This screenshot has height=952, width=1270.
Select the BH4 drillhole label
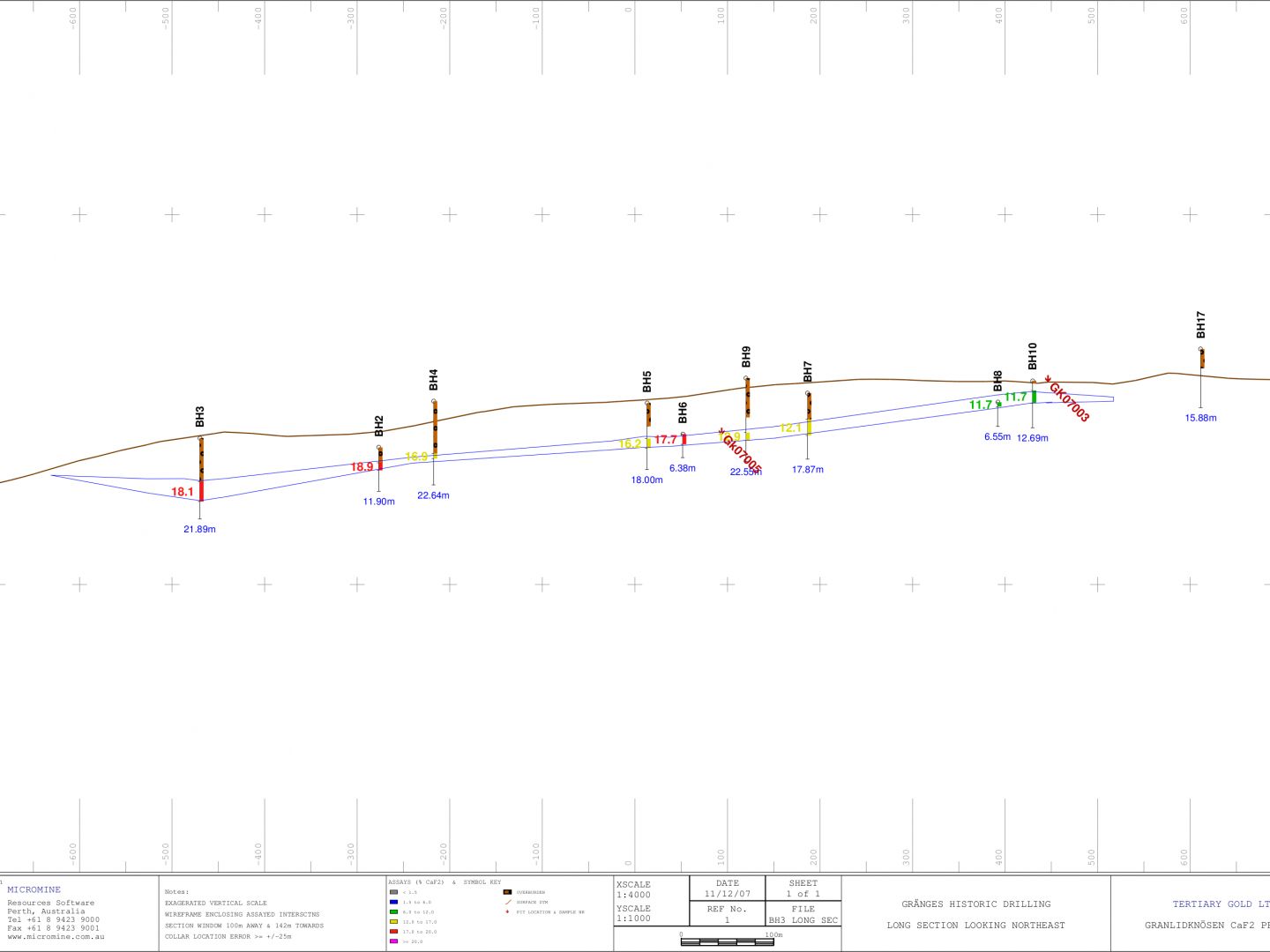pyautogui.click(x=433, y=380)
